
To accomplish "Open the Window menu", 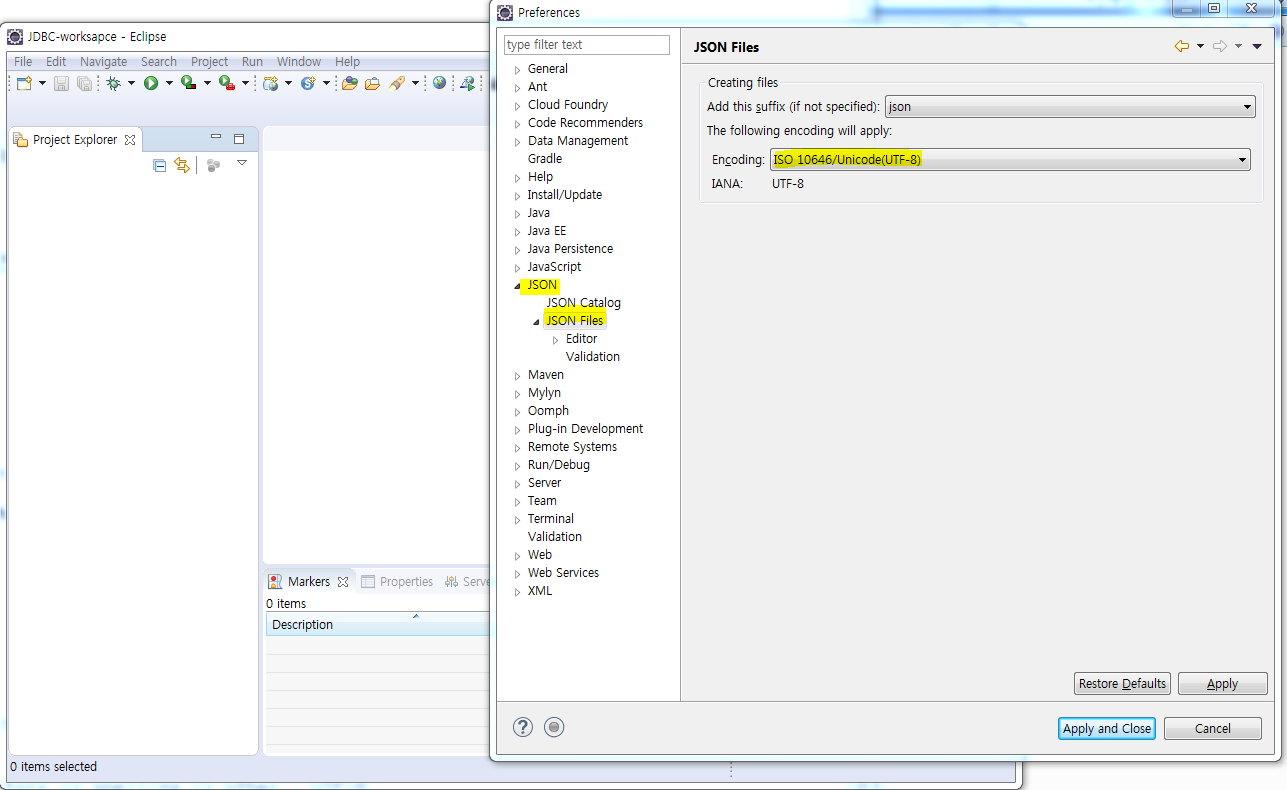I will pos(299,61).
